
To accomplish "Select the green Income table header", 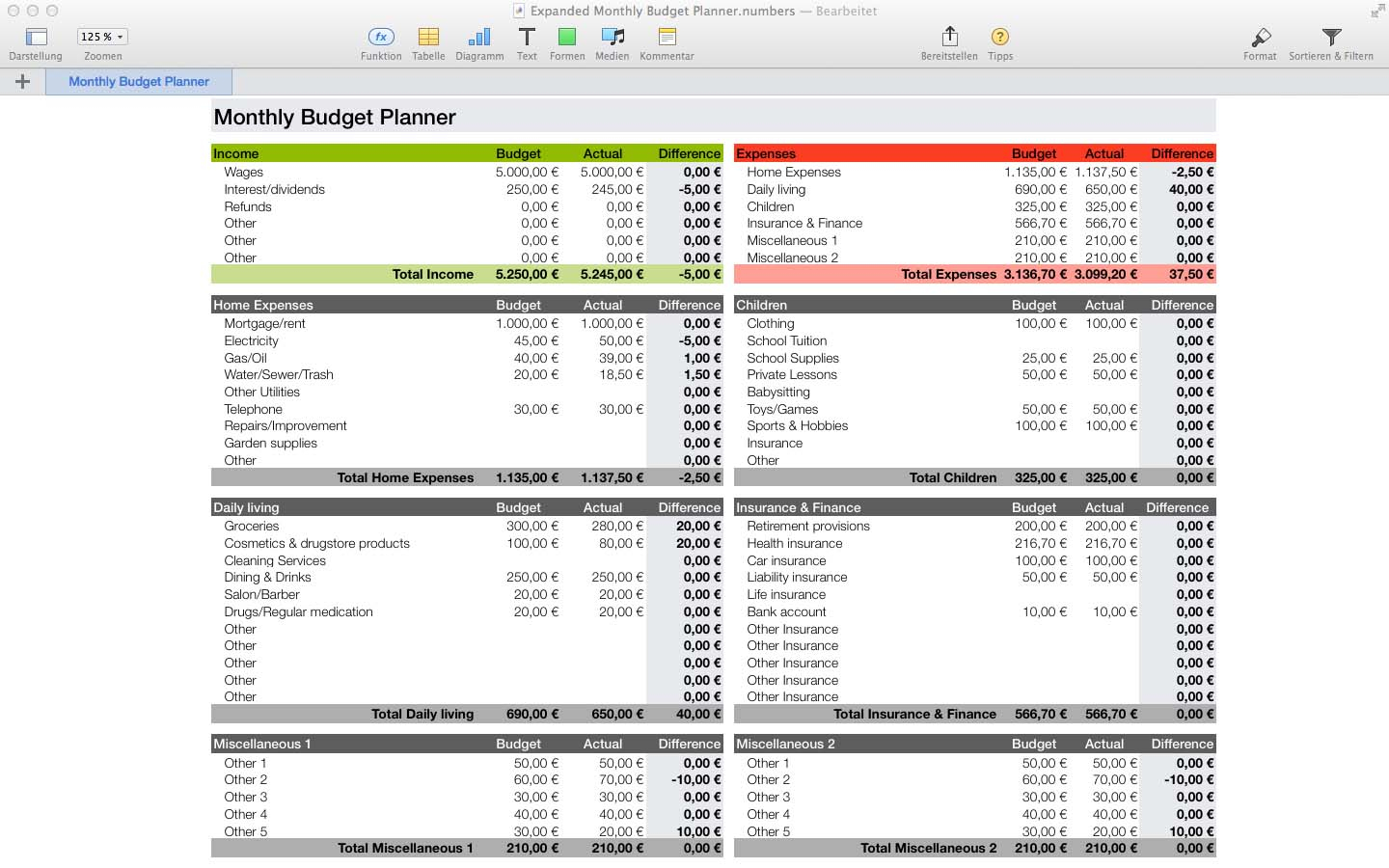I will point(236,153).
